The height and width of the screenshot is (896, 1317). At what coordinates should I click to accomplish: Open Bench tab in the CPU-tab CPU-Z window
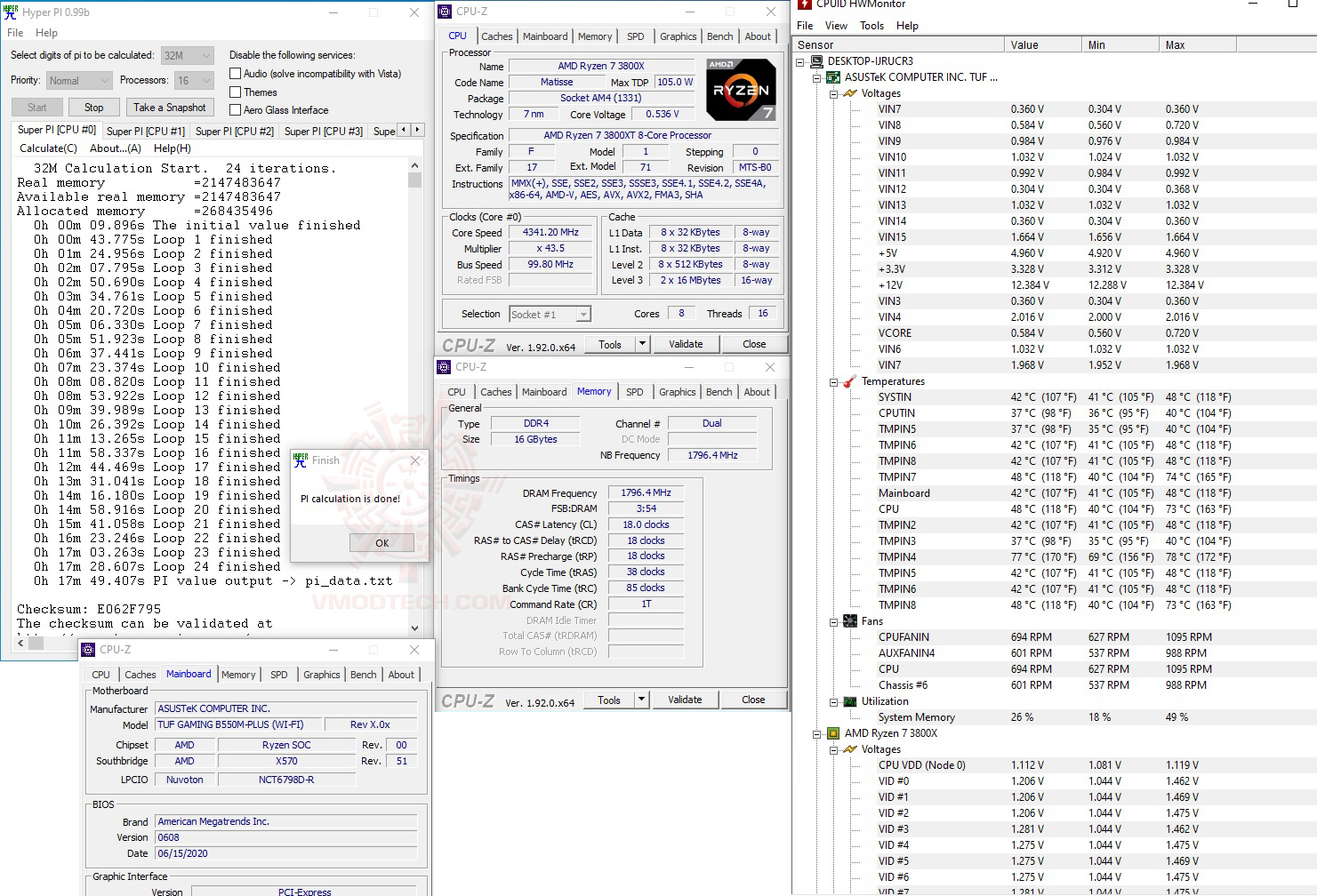[720, 36]
